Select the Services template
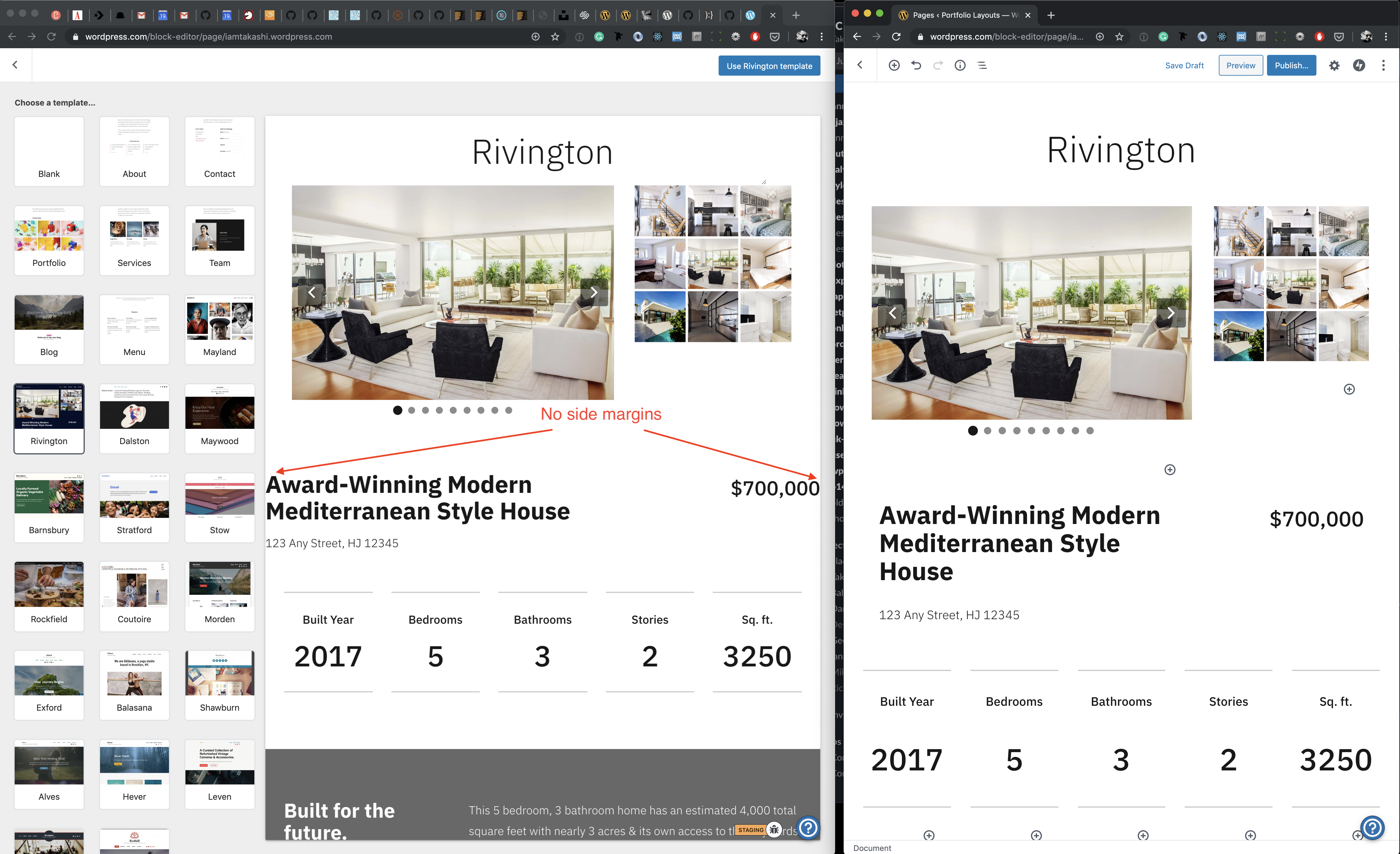1400x854 pixels. tap(134, 240)
